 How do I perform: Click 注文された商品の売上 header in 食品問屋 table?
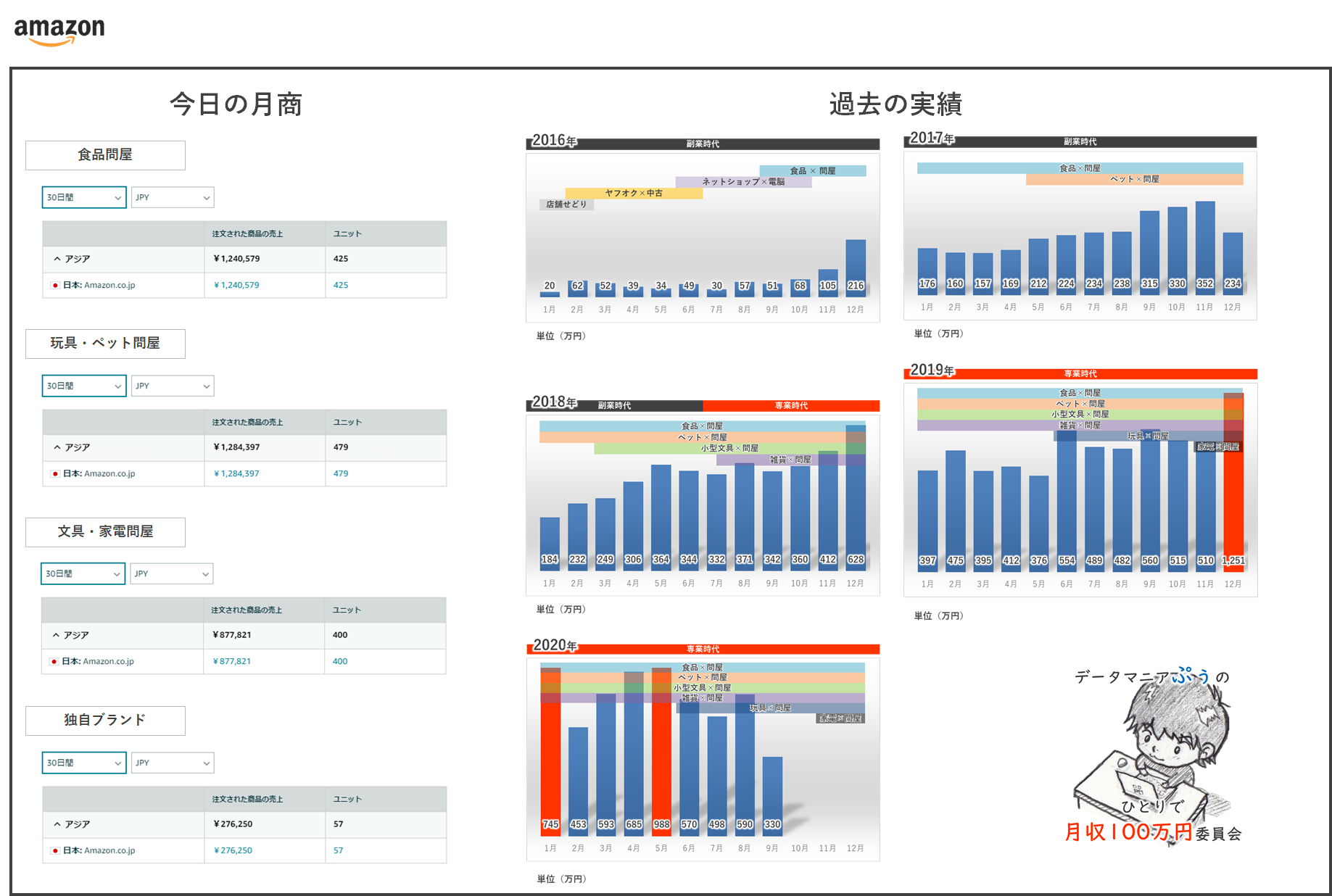247,234
